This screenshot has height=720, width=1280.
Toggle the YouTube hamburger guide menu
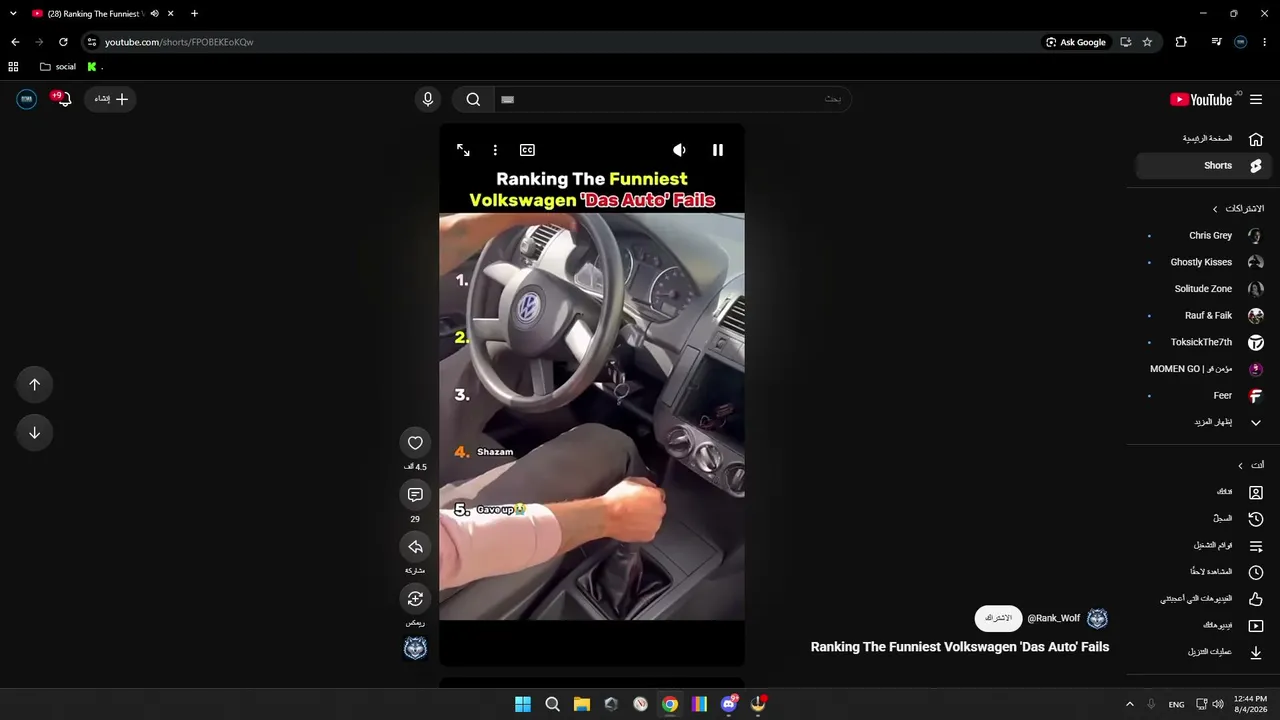tap(1256, 99)
